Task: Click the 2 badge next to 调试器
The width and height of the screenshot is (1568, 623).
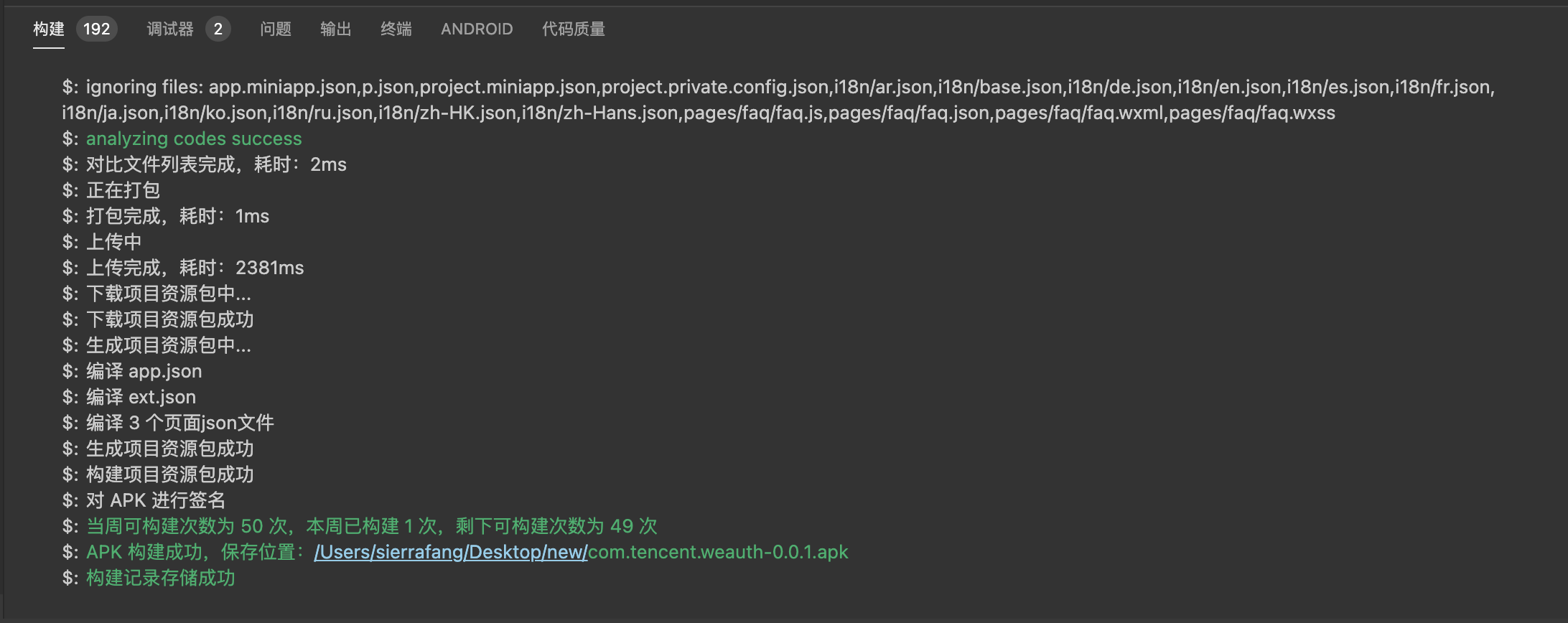Action: [x=218, y=29]
